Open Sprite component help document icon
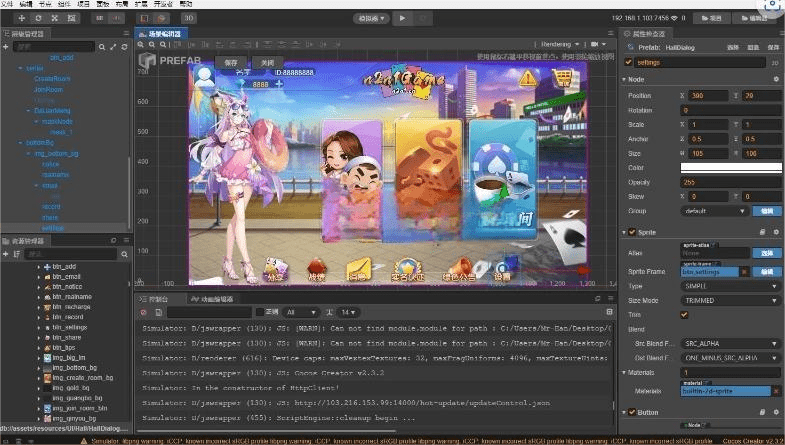 point(762,232)
